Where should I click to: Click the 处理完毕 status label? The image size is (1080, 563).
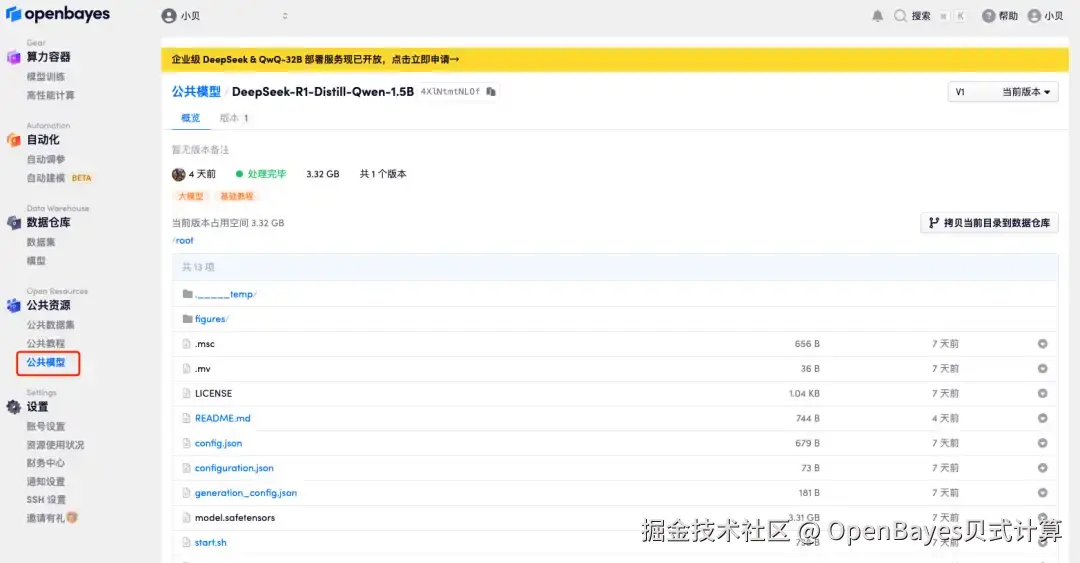[267, 174]
